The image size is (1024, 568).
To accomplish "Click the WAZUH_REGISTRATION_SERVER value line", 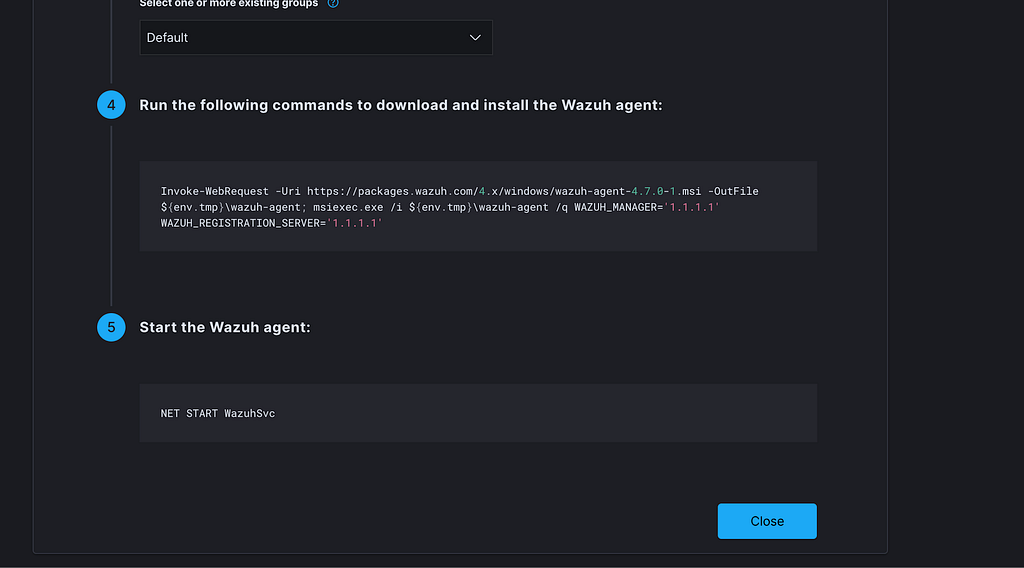I will tap(272, 223).
